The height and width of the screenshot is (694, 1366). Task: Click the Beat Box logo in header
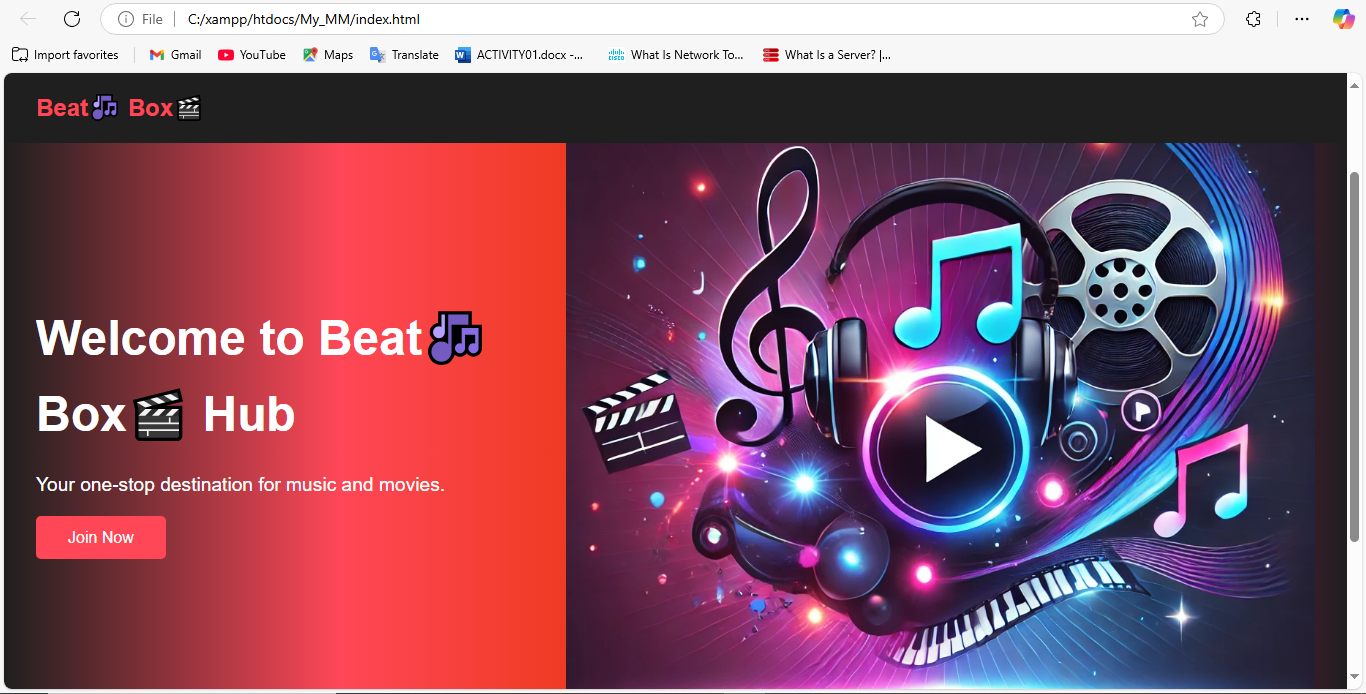119,108
